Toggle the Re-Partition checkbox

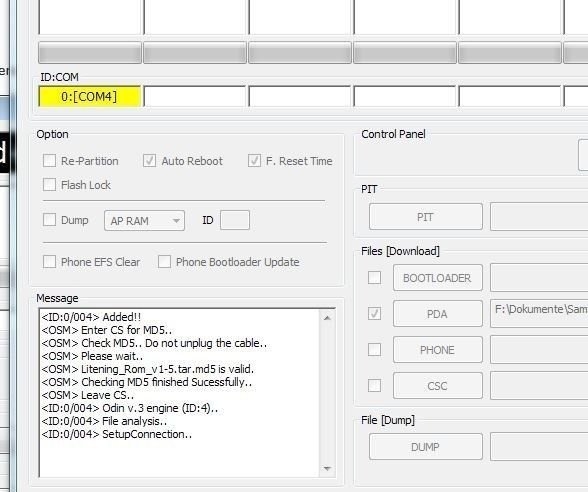click(x=50, y=161)
